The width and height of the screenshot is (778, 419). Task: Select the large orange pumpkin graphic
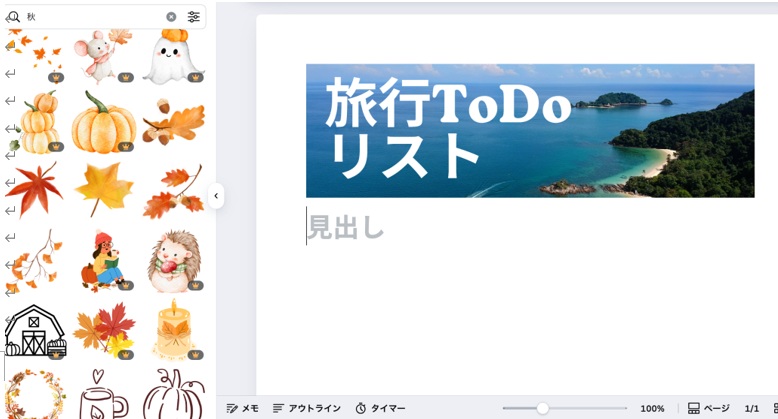point(104,122)
